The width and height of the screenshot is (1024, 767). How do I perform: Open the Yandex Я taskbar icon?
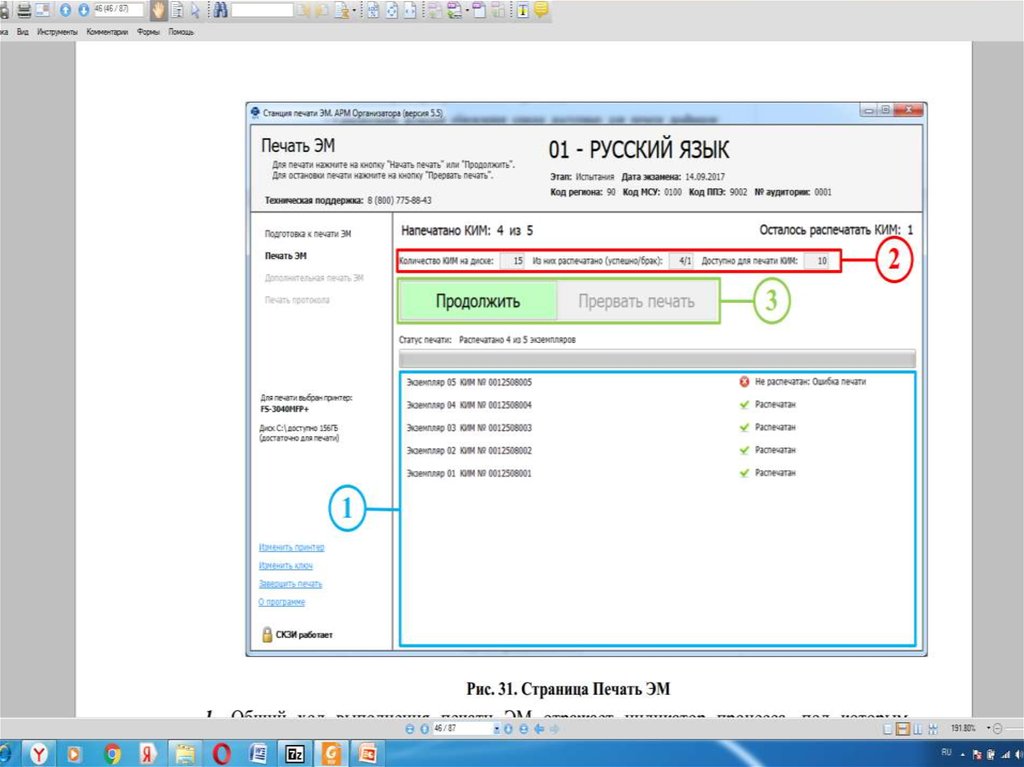click(148, 754)
